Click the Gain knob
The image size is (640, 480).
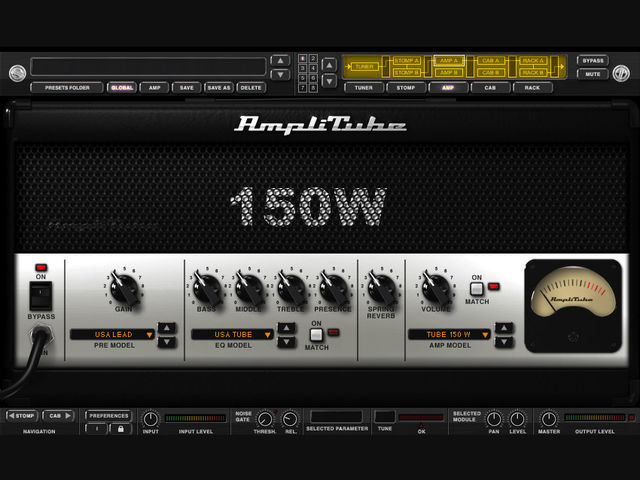[x=124, y=289]
